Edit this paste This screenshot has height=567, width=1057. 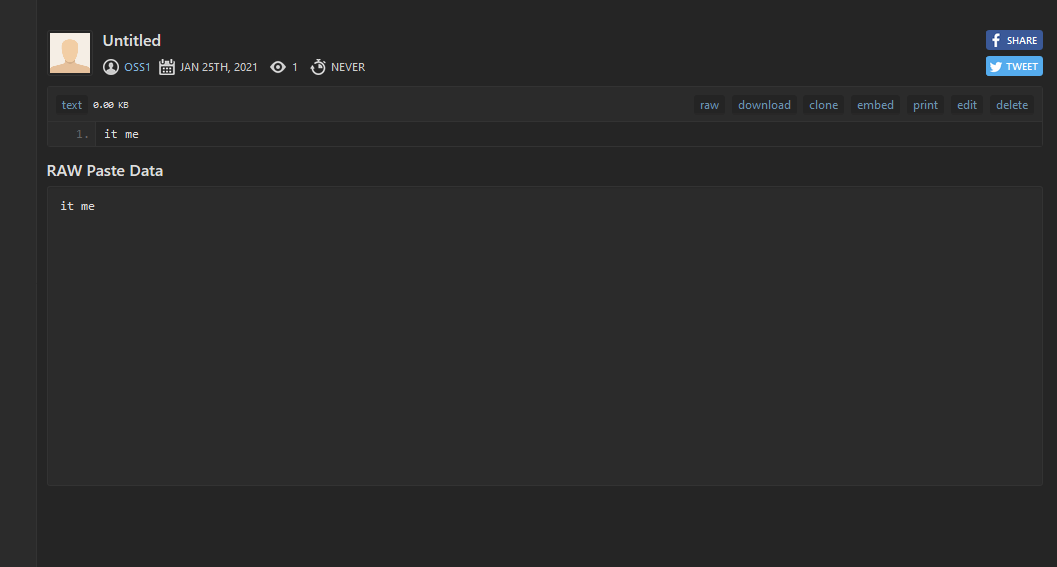coord(967,105)
